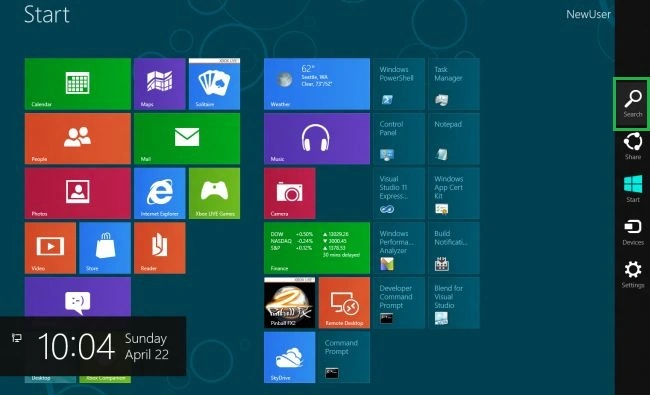This screenshot has height=395, width=650.
Task: Open the Calendar tile
Action: click(78, 84)
